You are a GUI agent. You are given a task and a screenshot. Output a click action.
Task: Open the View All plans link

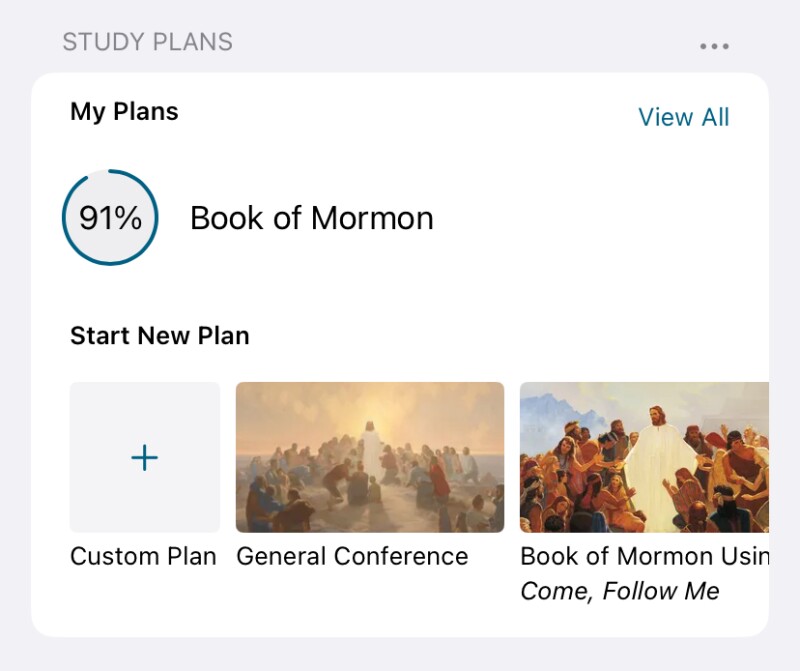tap(684, 117)
